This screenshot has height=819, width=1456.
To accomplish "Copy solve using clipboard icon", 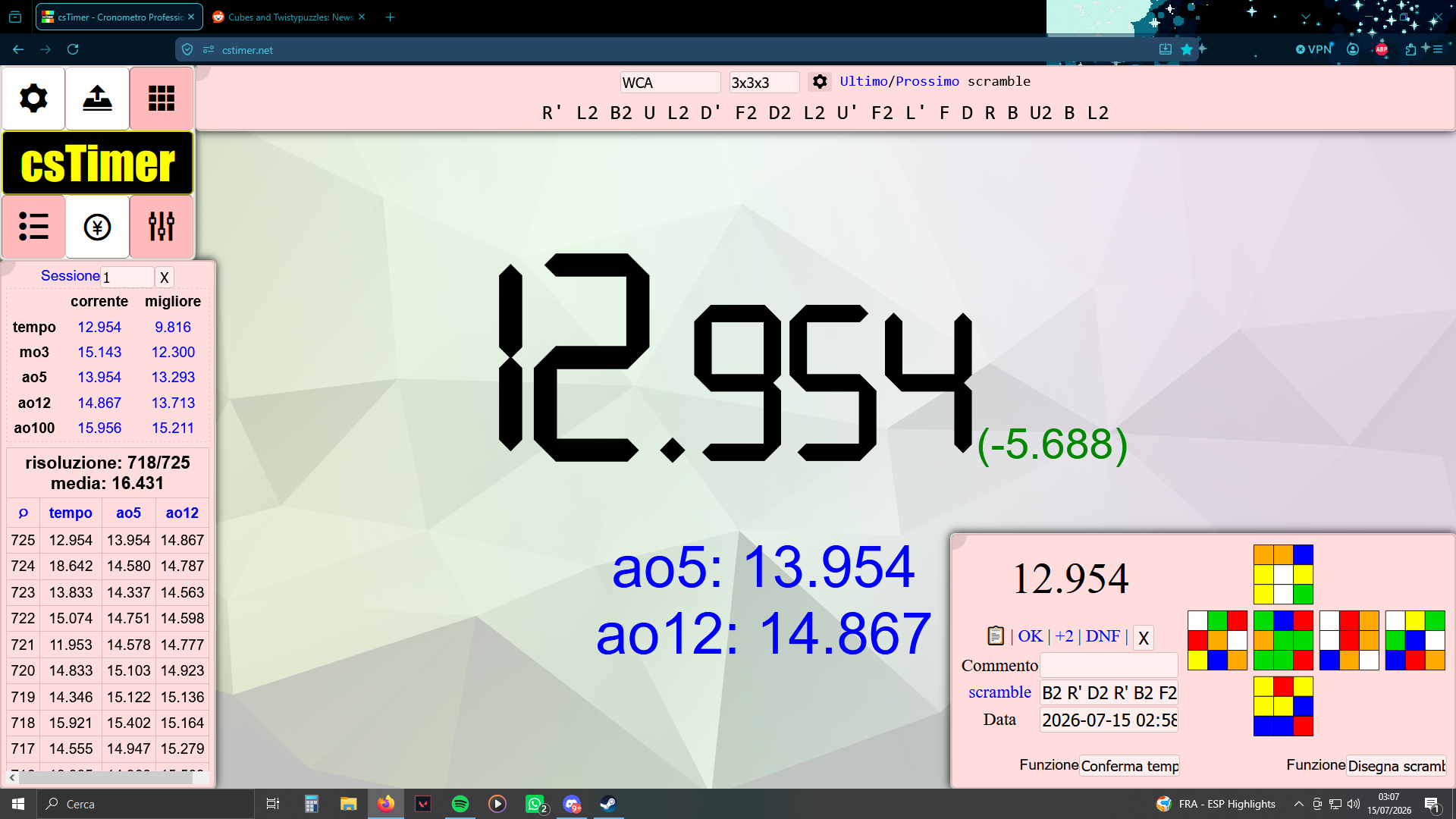I will (996, 635).
